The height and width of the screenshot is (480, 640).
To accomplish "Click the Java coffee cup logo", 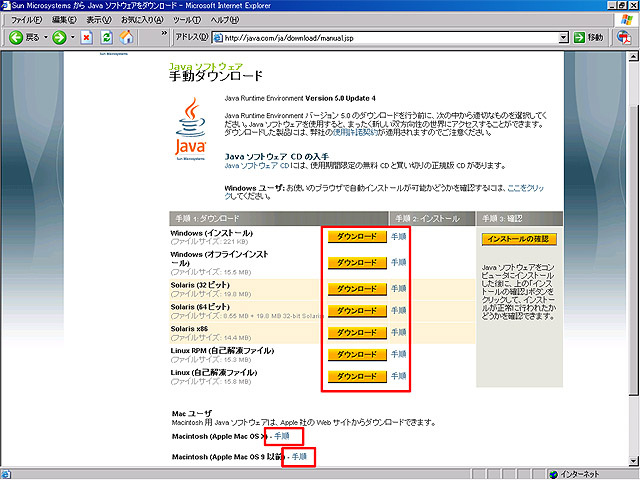I will pyautogui.click(x=191, y=129).
